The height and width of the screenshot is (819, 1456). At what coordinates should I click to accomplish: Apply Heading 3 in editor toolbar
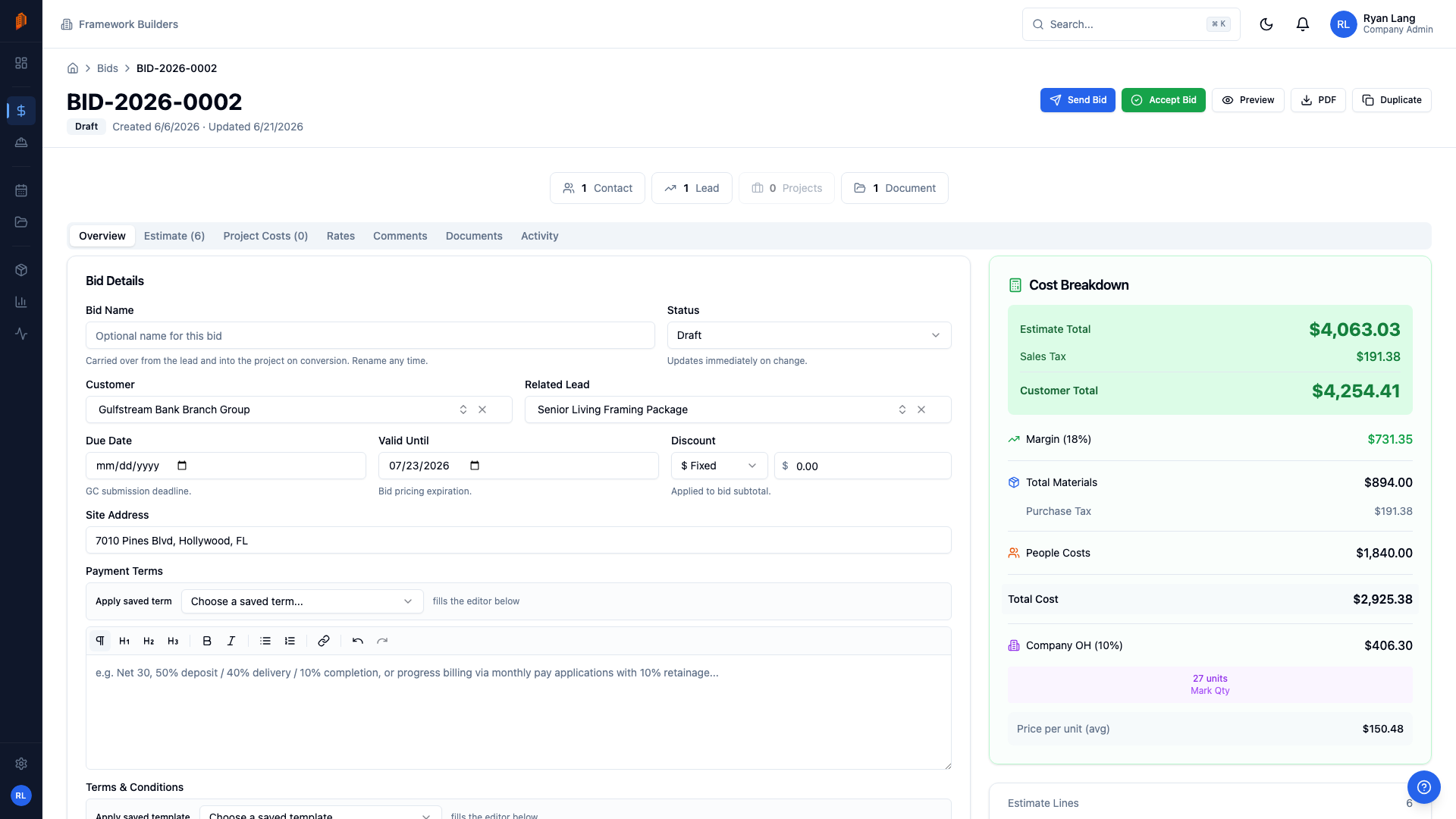tap(173, 641)
